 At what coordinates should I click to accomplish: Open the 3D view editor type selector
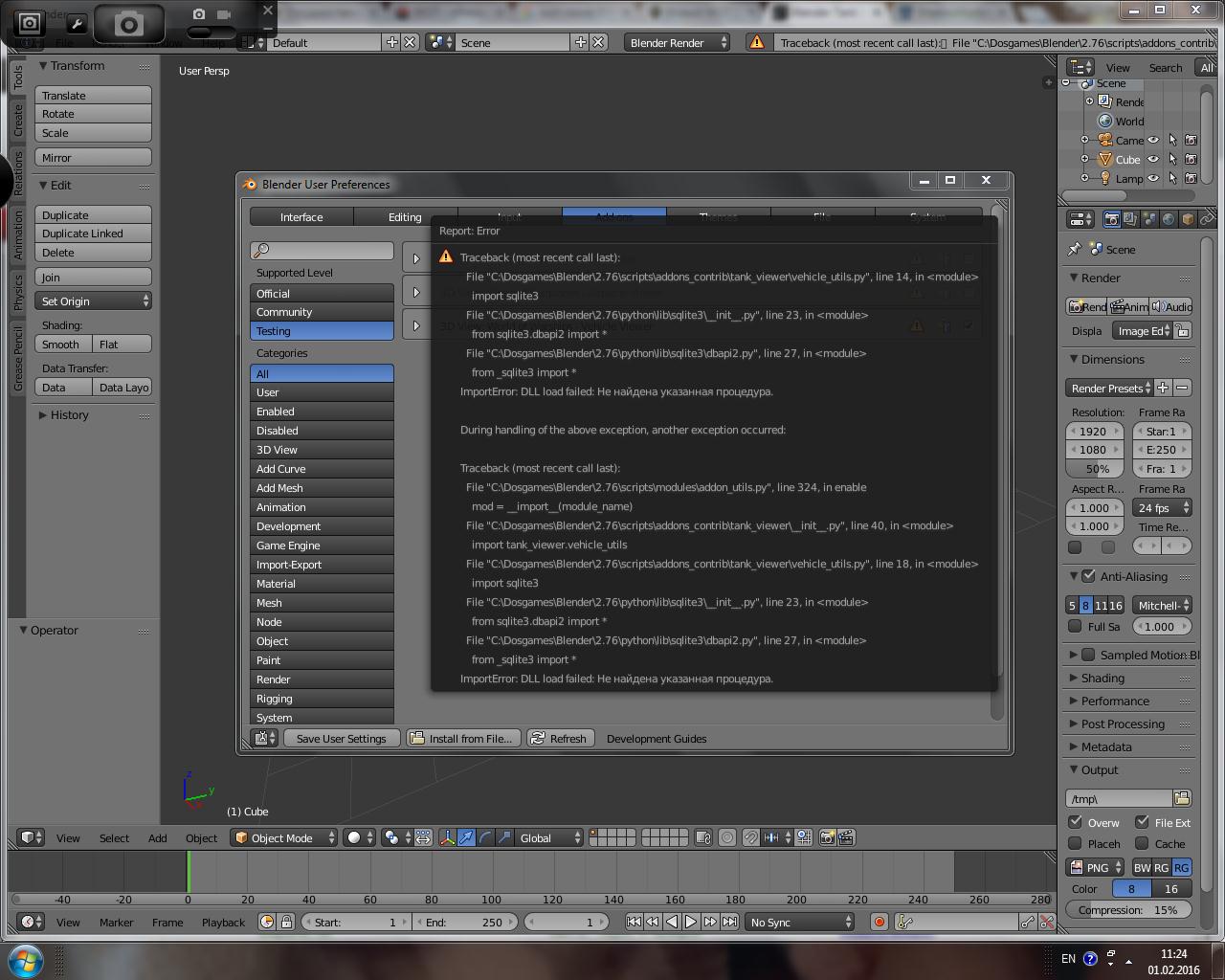(x=32, y=837)
